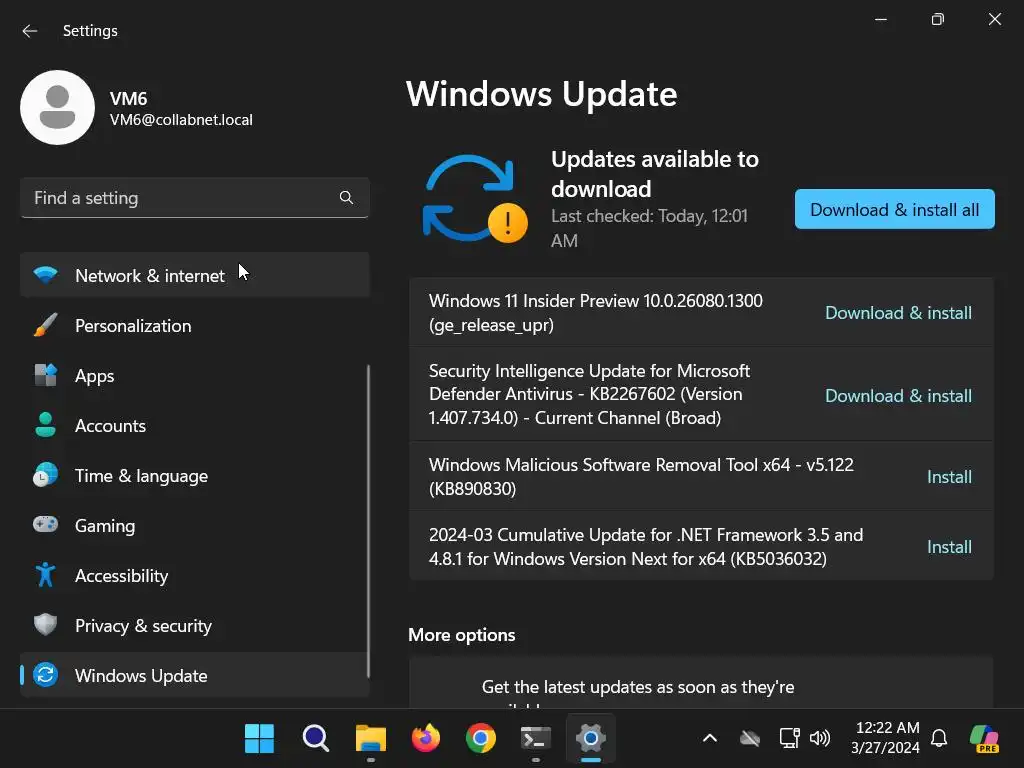Click the back arrow in Settings

[29, 31]
